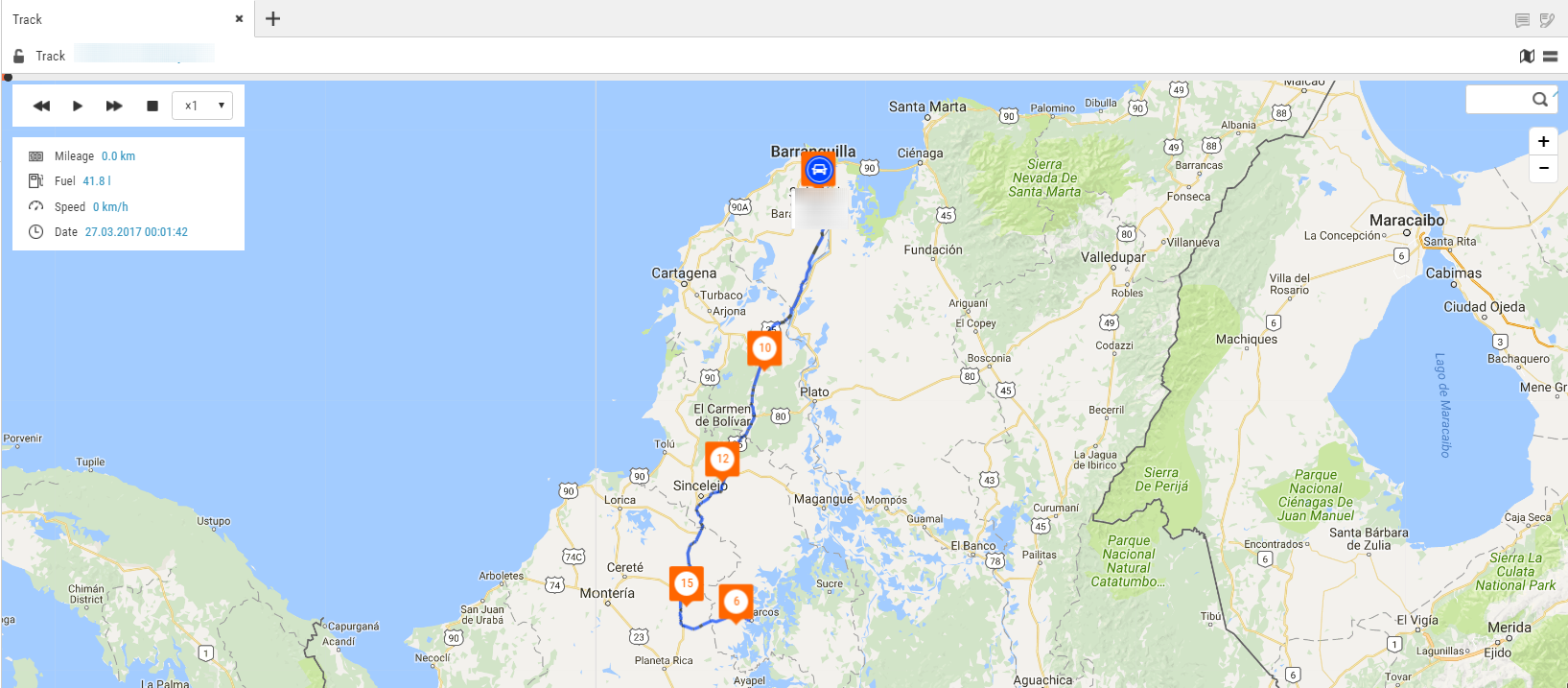1568x688 pixels.
Task: Add a new tab with plus button
Action: click(x=273, y=18)
